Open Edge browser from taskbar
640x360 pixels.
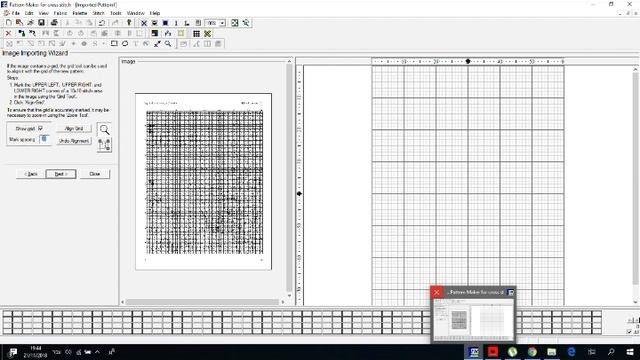[x=571, y=351]
